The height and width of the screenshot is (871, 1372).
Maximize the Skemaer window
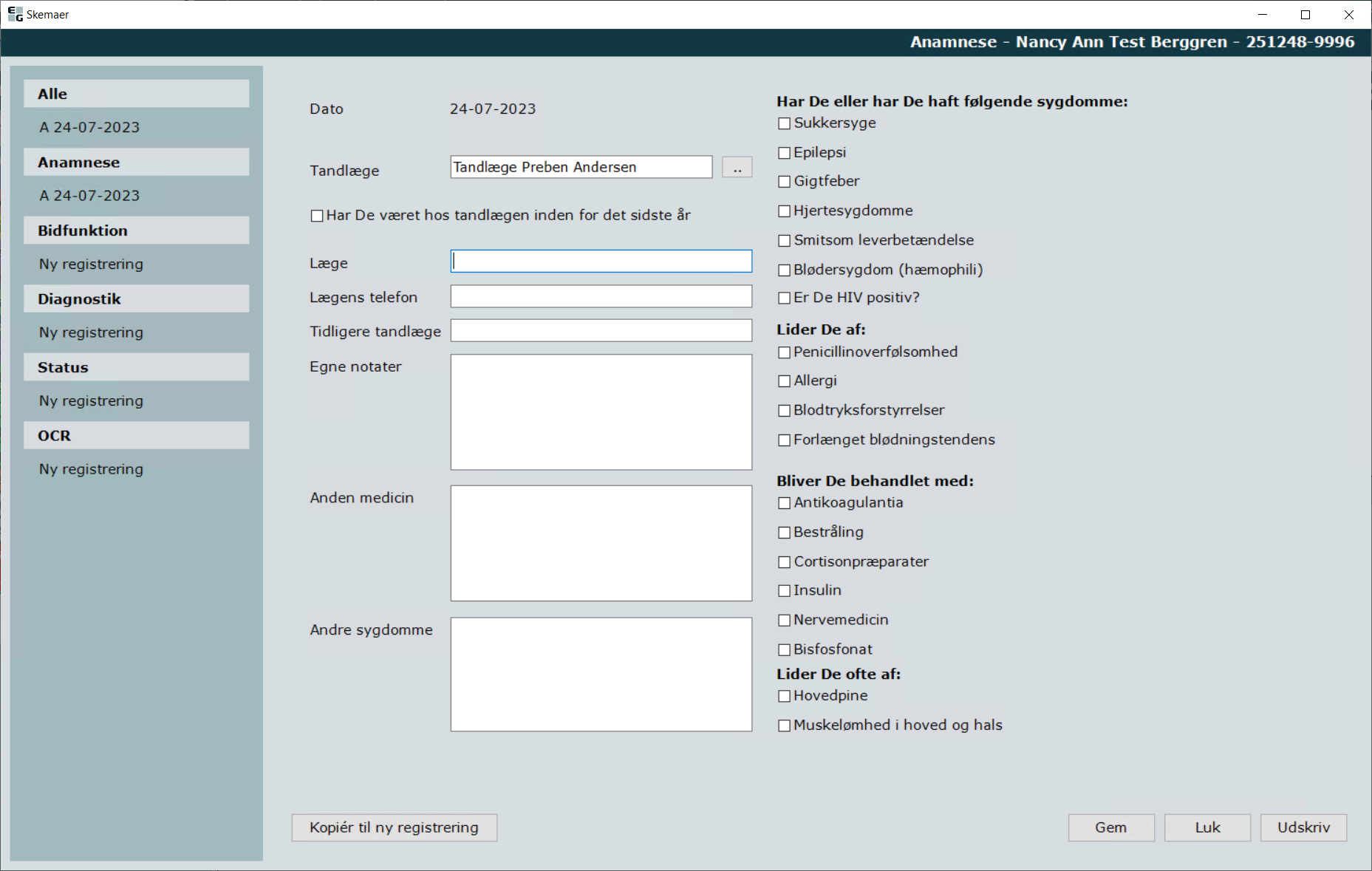point(1306,15)
